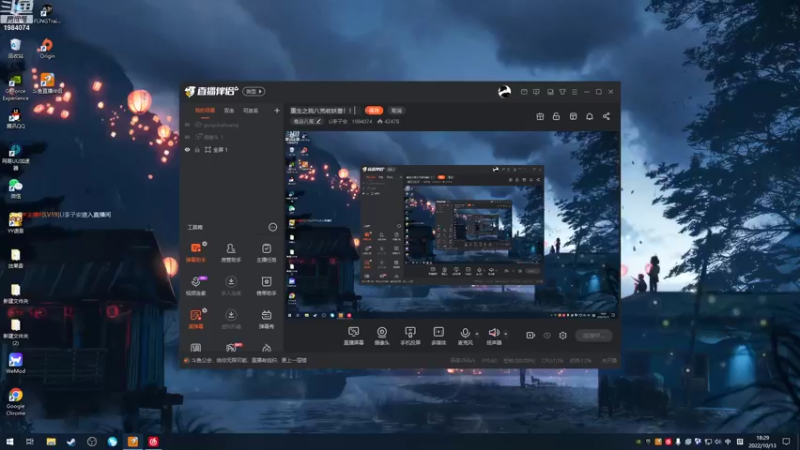Screen dimensions: 800x450
Task: Click the 1984074 room number text
Action: click(x=361, y=121)
